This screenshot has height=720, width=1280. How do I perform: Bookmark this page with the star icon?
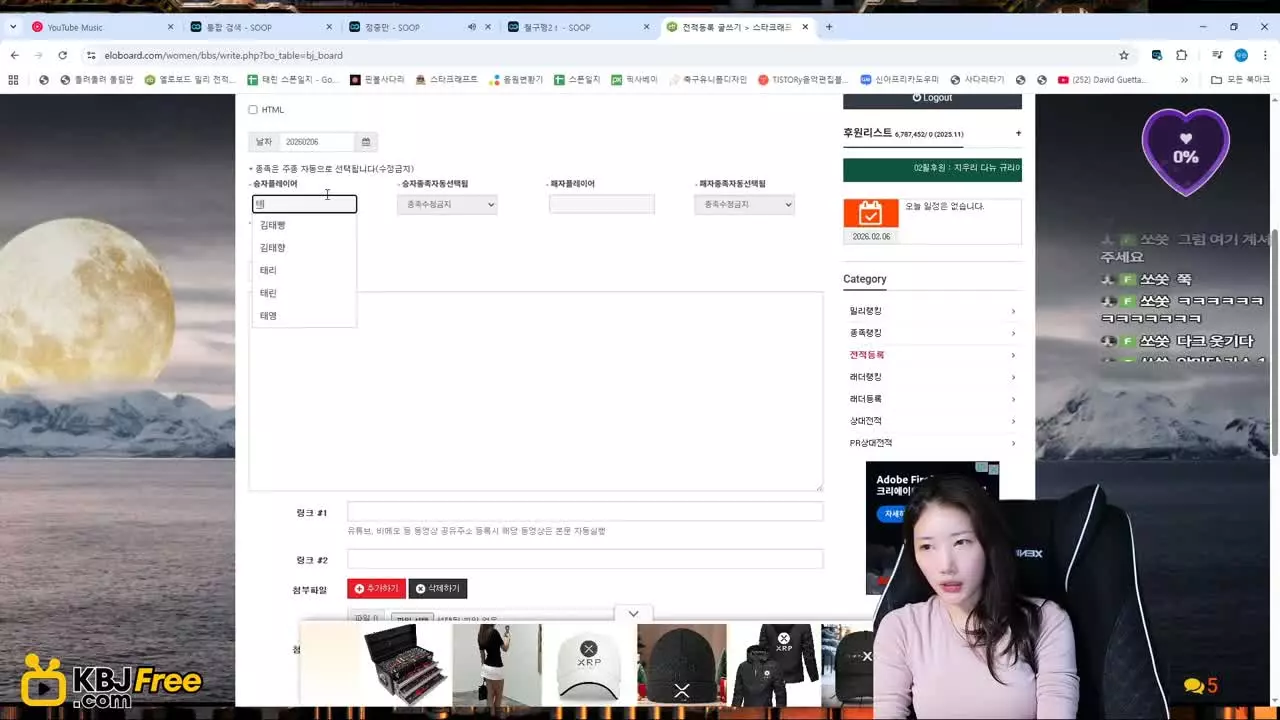(x=1124, y=55)
